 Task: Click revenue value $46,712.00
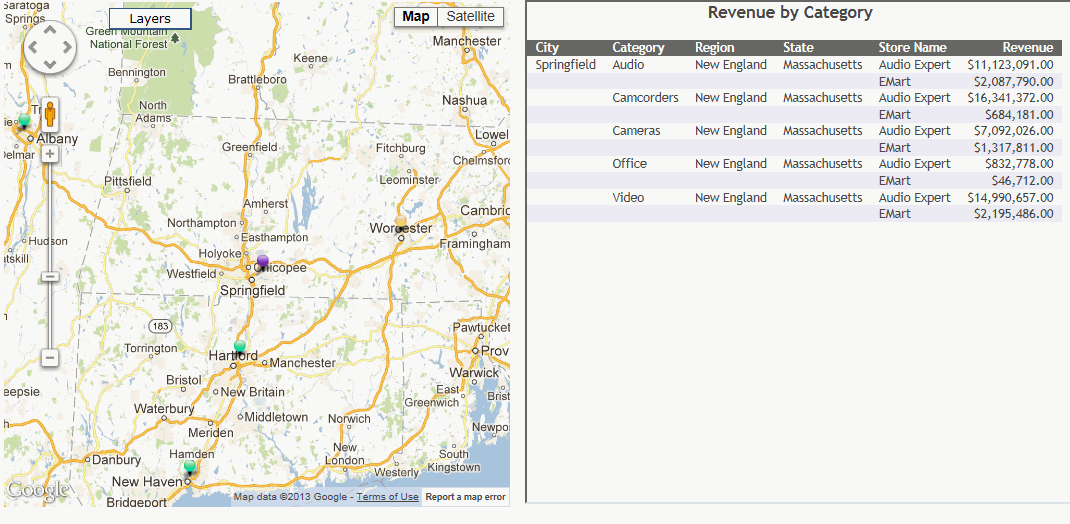click(x=1022, y=181)
